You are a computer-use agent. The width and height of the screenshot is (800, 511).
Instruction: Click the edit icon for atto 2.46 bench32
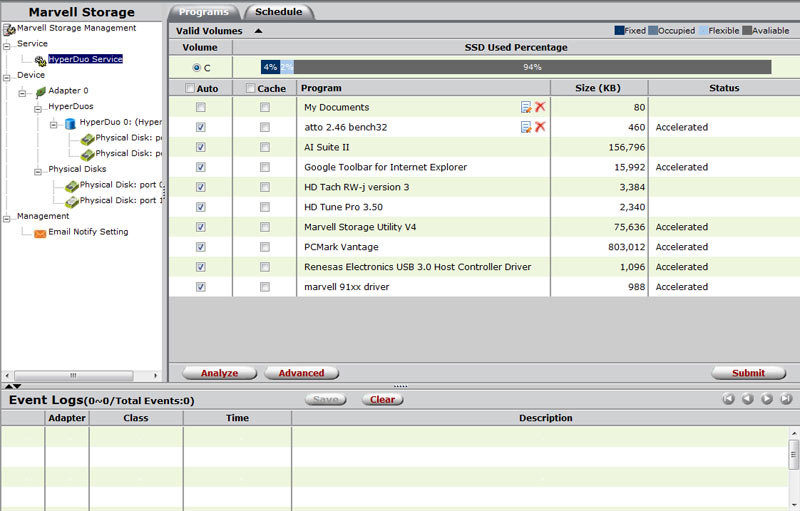pos(526,127)
